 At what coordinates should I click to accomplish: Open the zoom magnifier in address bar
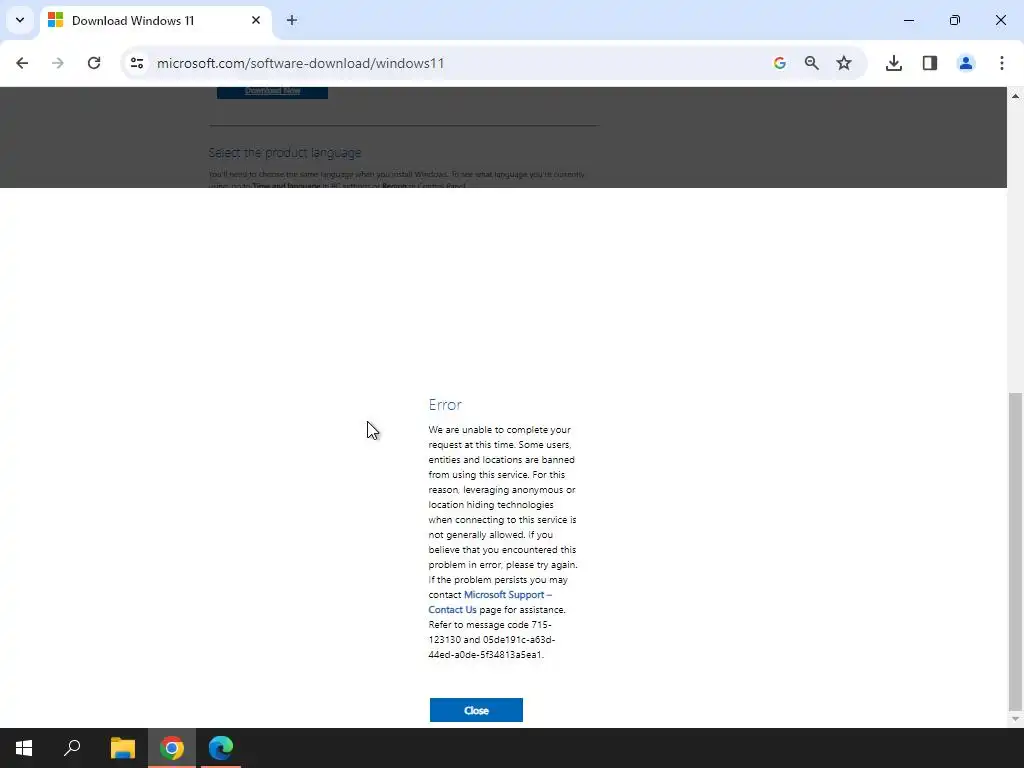pyautogui.click(x=811, y=63)
